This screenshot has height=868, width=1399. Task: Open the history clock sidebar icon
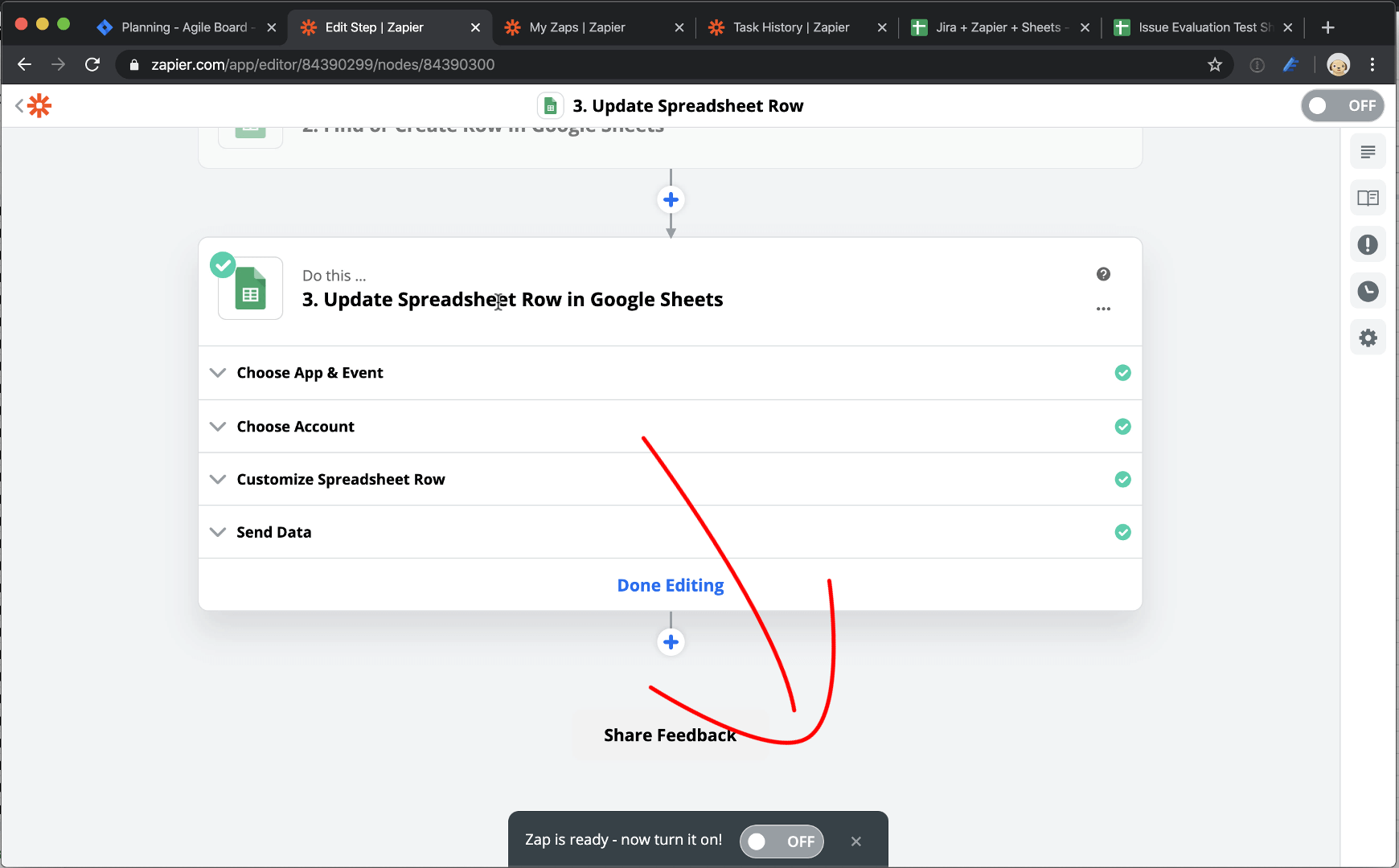pos(1368,291)
